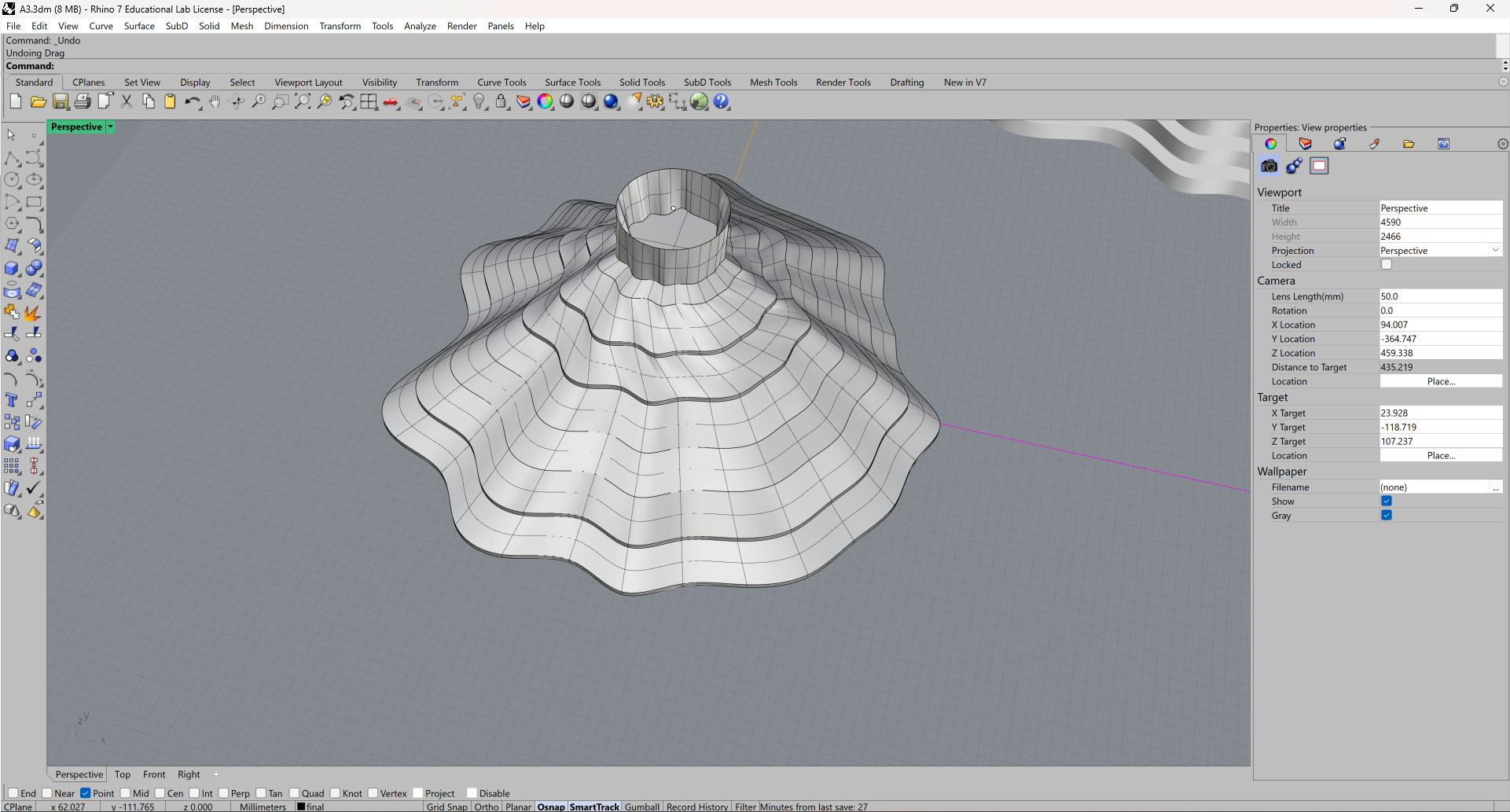Click the Circle tool in sidebar

point(12,180)
